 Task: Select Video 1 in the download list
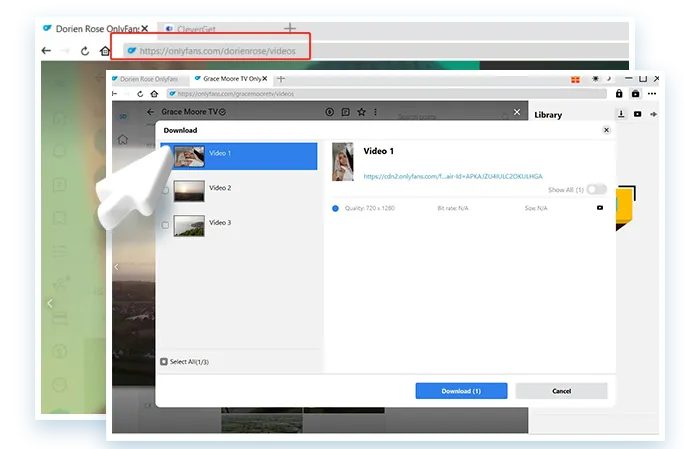239,156
